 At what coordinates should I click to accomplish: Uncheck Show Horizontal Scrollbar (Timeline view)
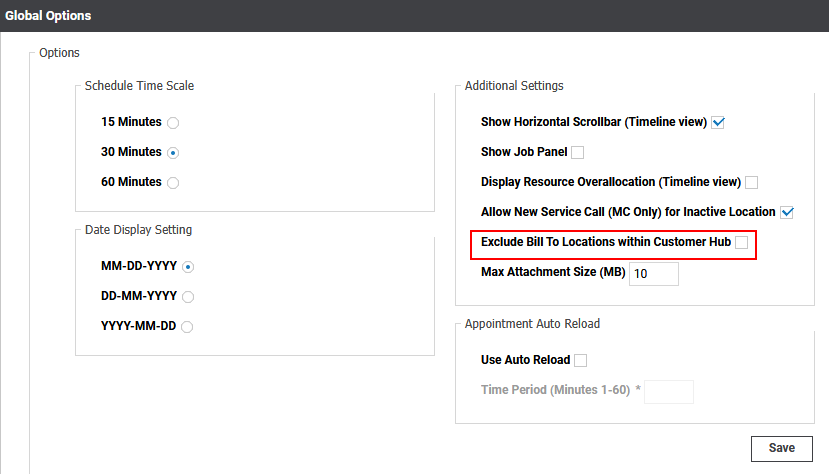pos(717,123)
